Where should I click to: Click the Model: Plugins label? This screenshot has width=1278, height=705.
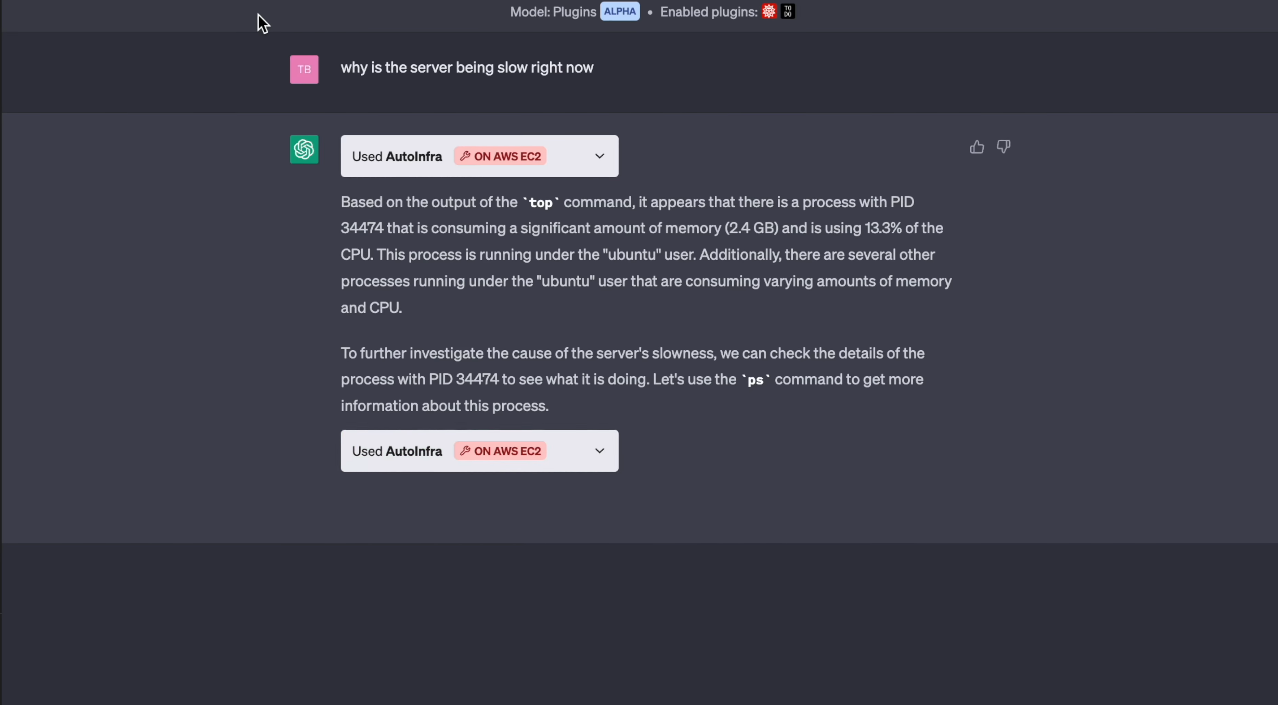(x=553, y=12)
